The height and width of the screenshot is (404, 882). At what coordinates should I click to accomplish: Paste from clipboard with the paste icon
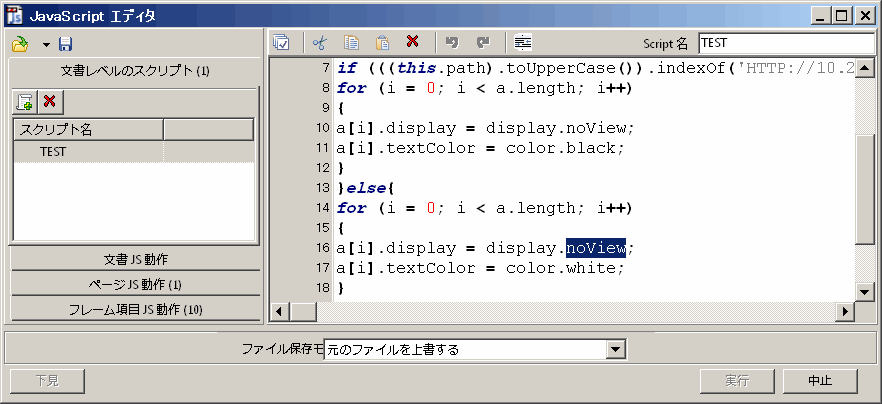tap(382, 42)
